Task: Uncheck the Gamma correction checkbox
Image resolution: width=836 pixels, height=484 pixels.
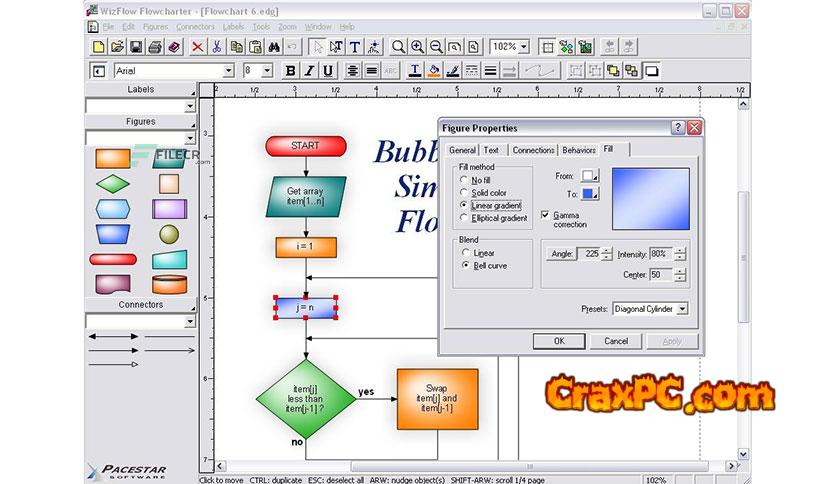Action: point(545,215)
